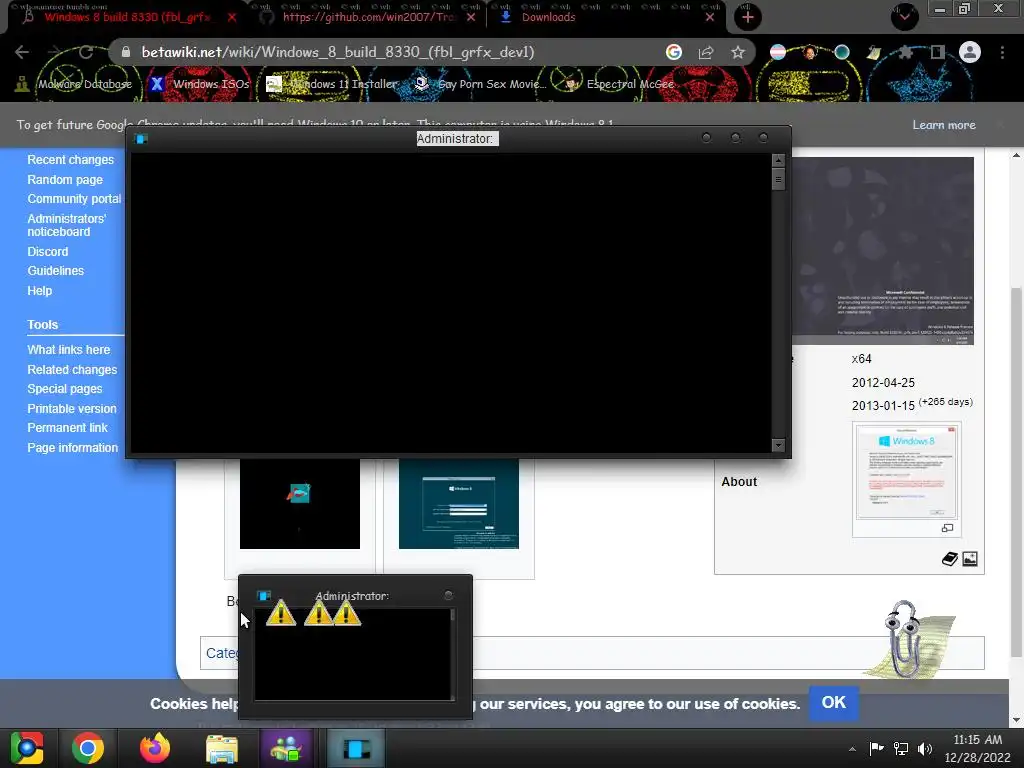Open the first colorful taskbar app icon

point(27,748)
